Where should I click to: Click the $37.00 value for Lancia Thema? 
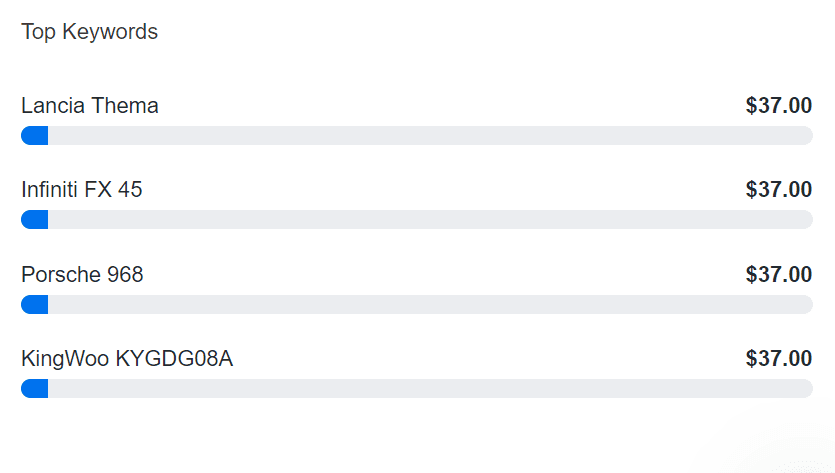778,106
